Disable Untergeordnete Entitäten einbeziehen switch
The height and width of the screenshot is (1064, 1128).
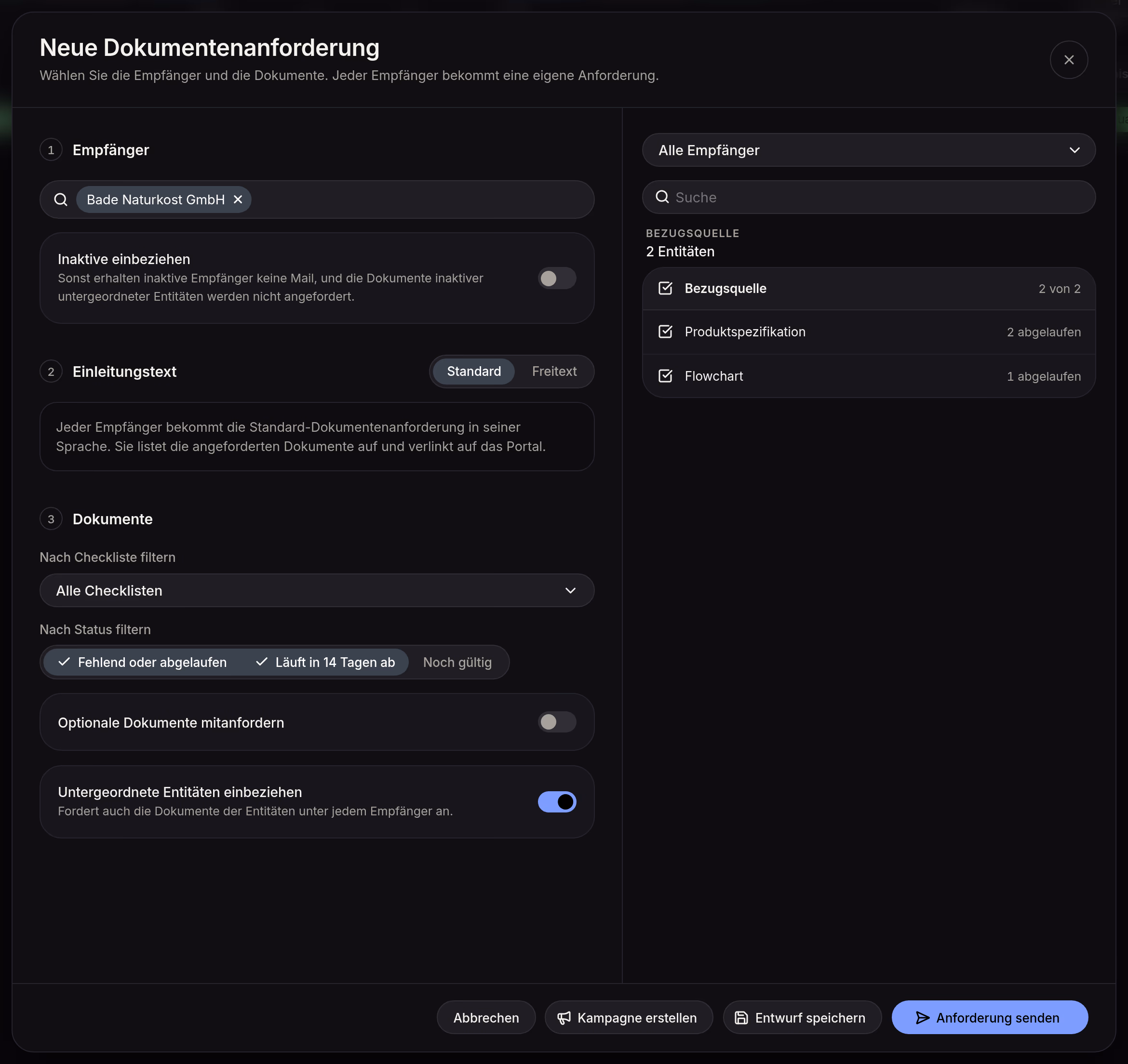[x=557, y=801]
